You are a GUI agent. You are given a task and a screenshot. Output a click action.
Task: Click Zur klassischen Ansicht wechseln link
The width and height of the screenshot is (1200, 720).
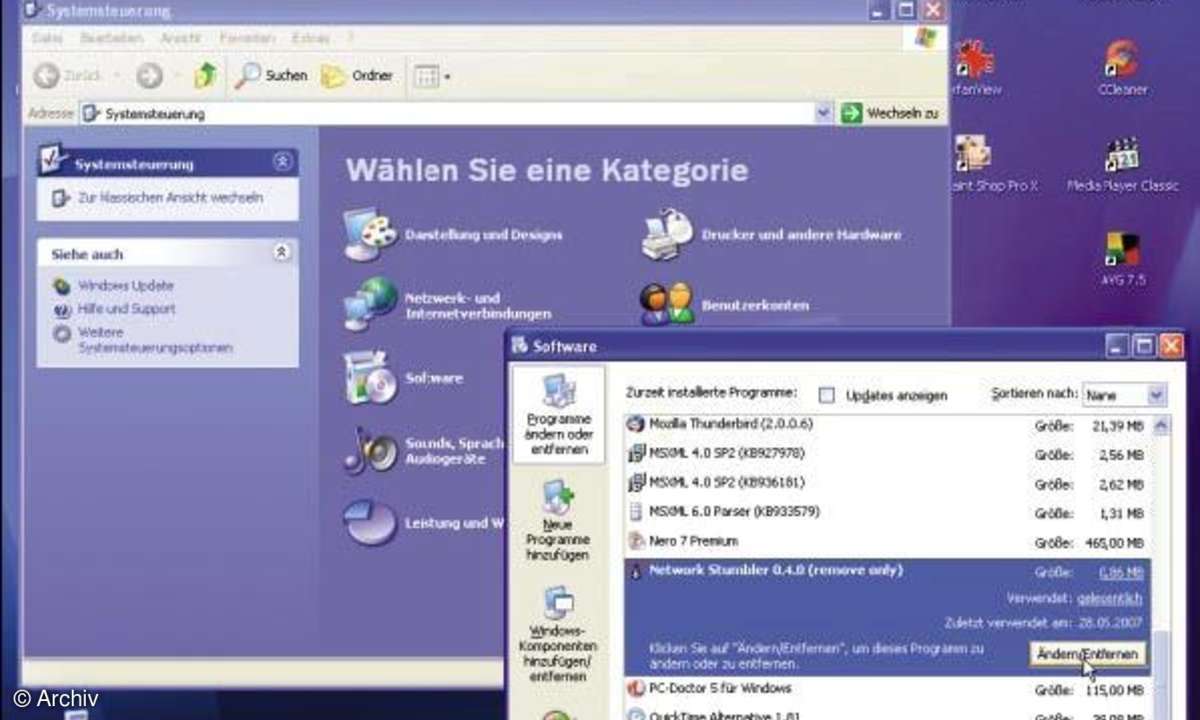pos(170,198)
